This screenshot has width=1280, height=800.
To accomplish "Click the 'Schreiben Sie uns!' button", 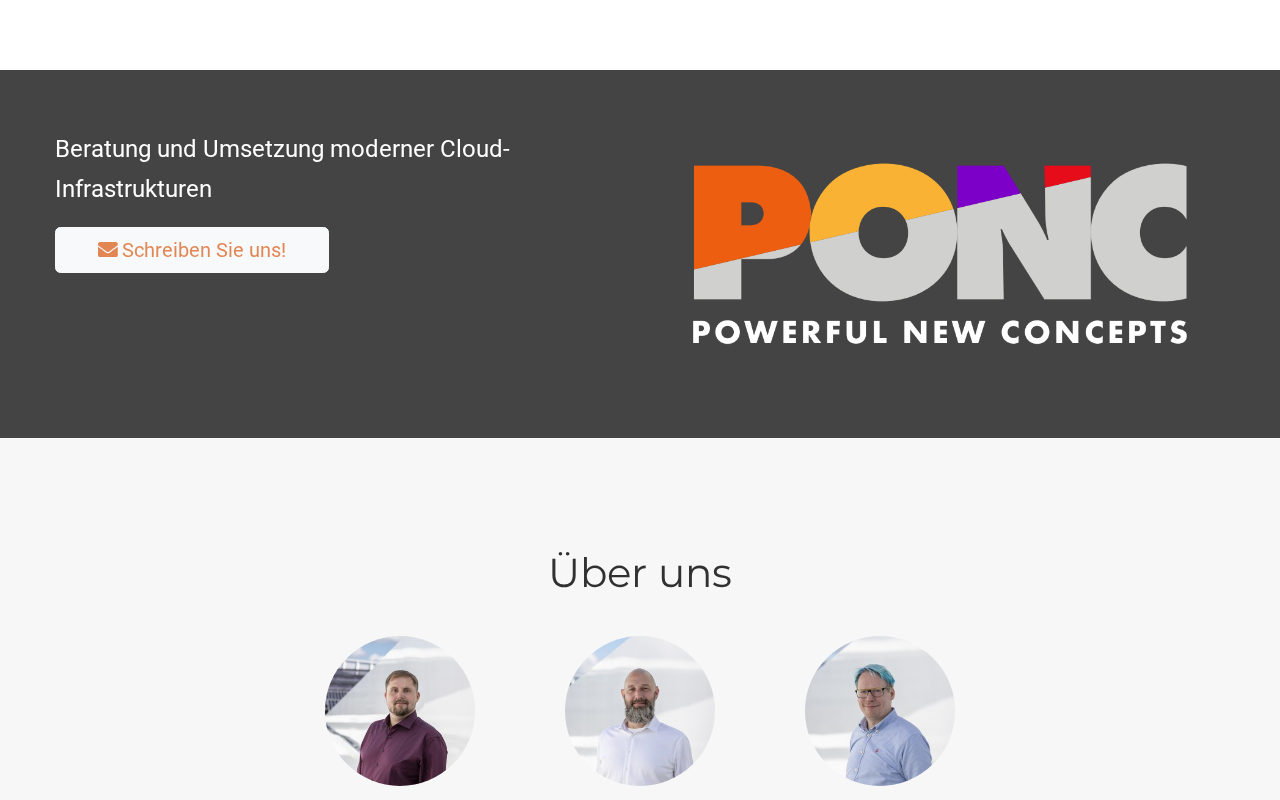I will (192, 250).
